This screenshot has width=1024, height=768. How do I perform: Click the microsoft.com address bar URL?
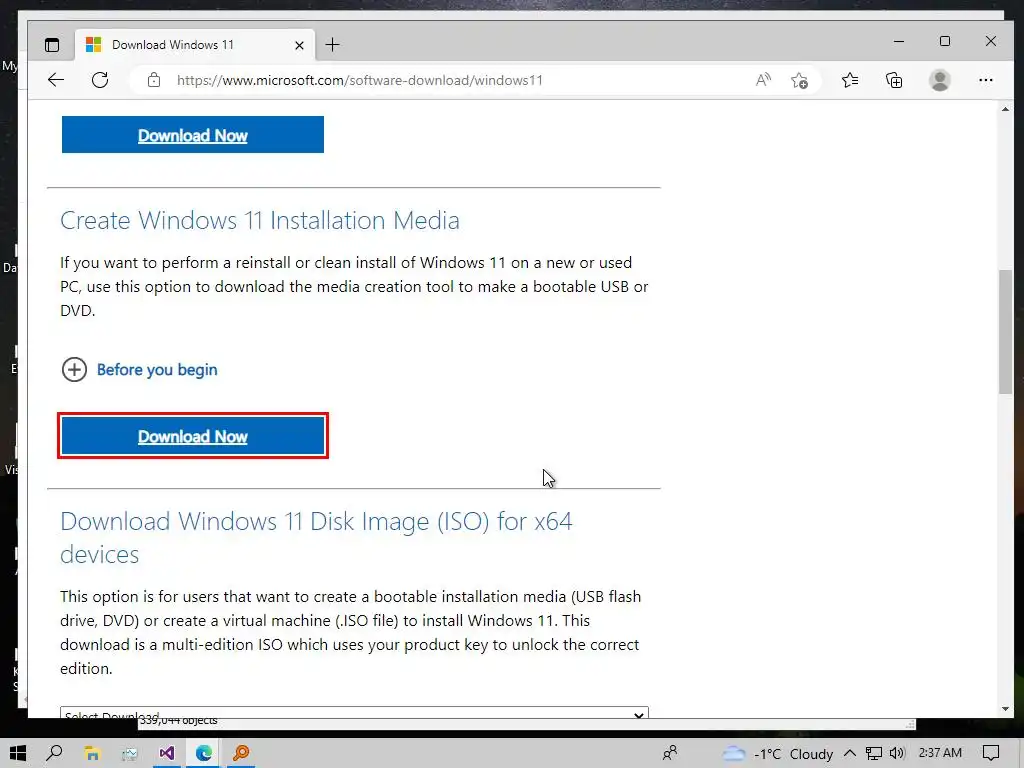[x=359, y=80]
